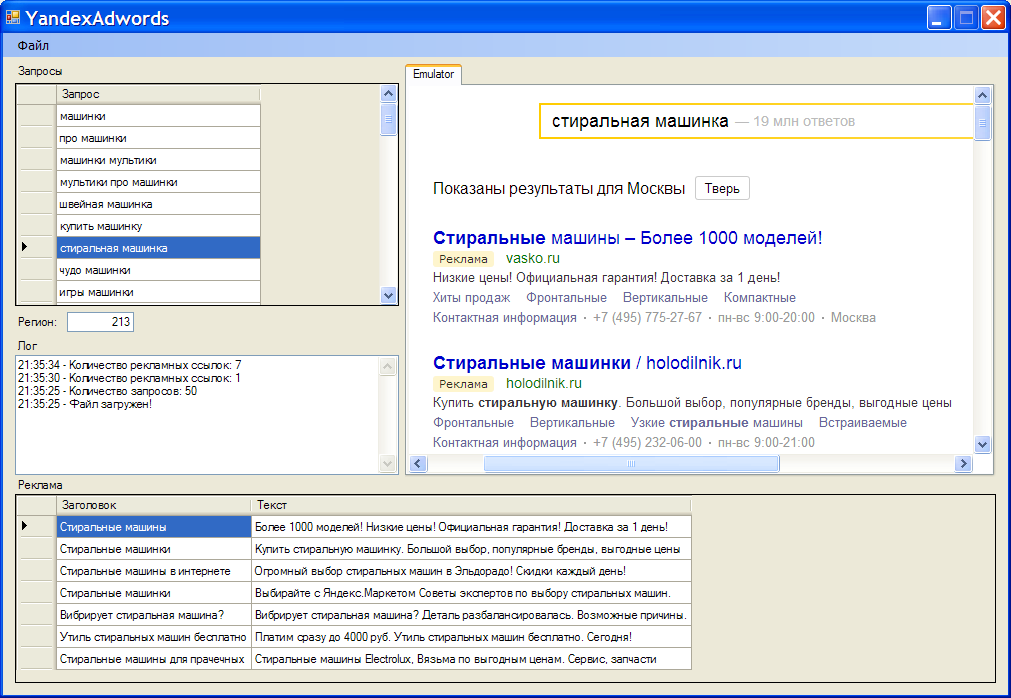
Task: Select the 'мультики про машинки' query row
Action: click(x=158, y=182)
